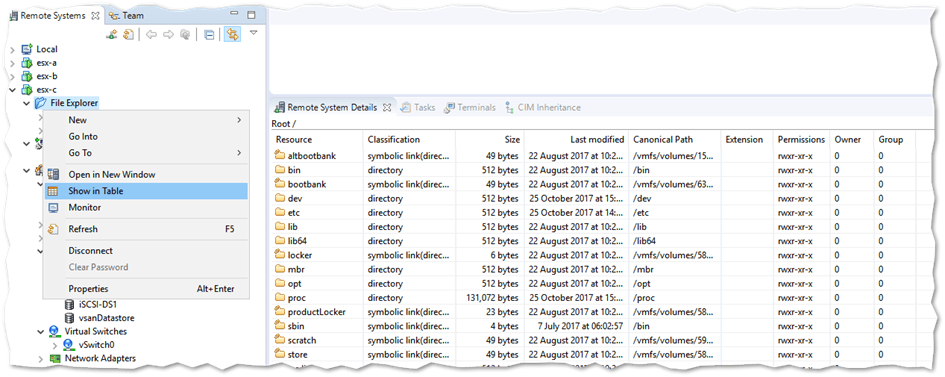Viewport: 945px width, 377px height.
Task: Click the Define a connection toolbar icon
Action: pos(111,34)
